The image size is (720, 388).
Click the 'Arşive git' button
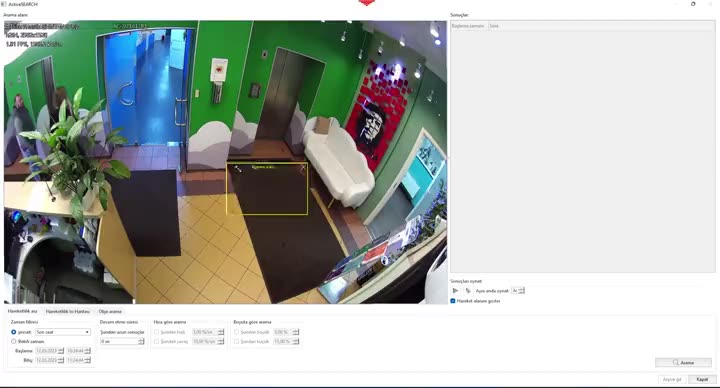pyautogui.click(x=672, y=379)
